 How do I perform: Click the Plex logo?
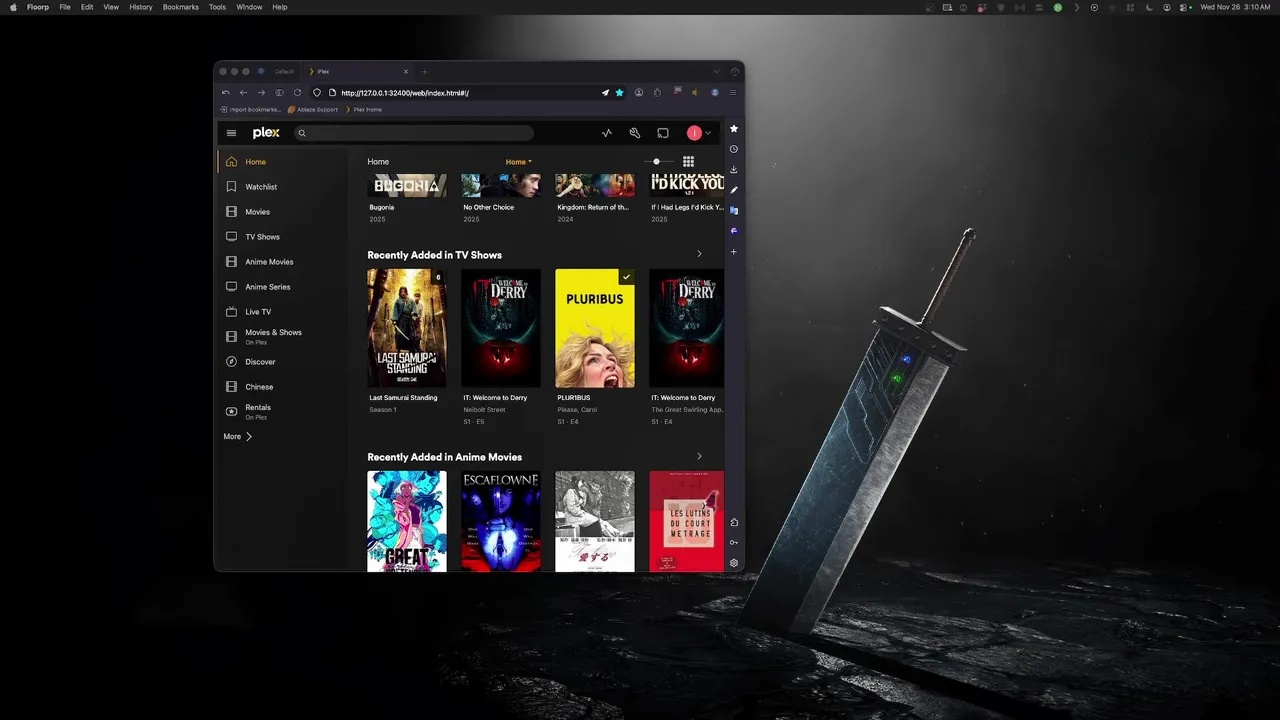pyautogui.click(x=266, y=133)
